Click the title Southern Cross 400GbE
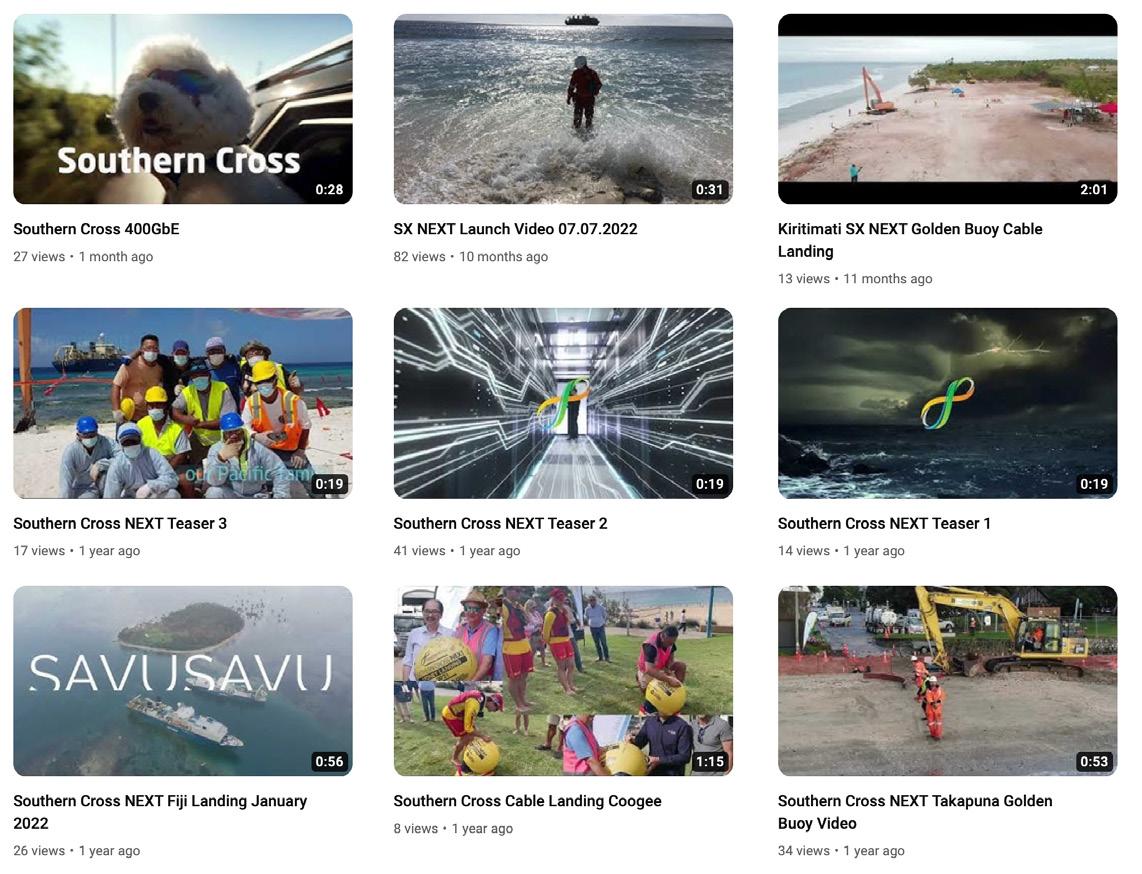 pos(96,229)
